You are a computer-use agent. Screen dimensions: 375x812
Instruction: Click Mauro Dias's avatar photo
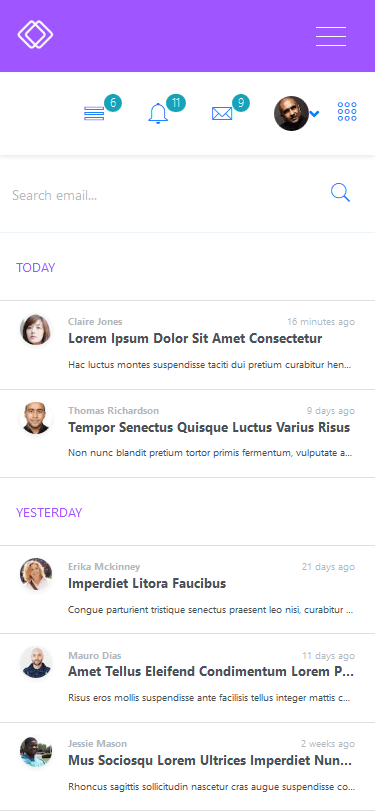(x=36, y=663)
